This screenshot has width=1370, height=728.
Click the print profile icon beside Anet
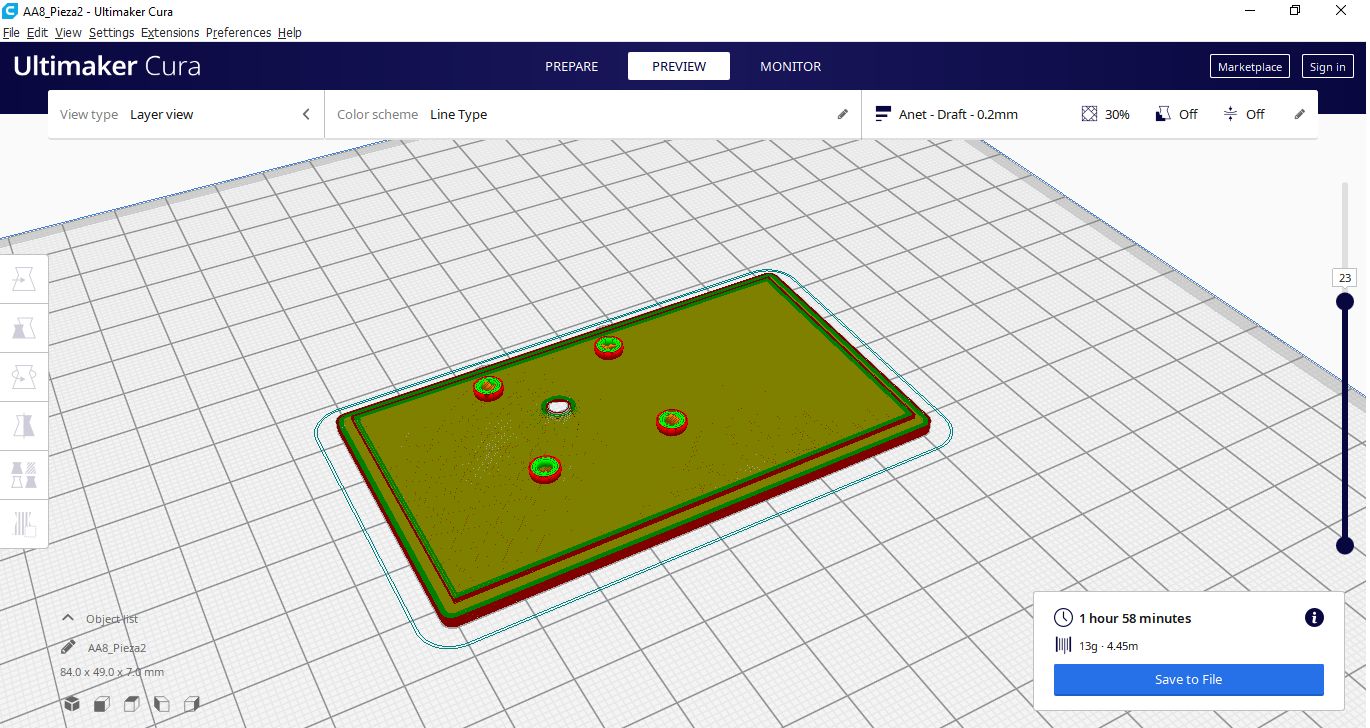pyautogui.click(x=883, y=114)
